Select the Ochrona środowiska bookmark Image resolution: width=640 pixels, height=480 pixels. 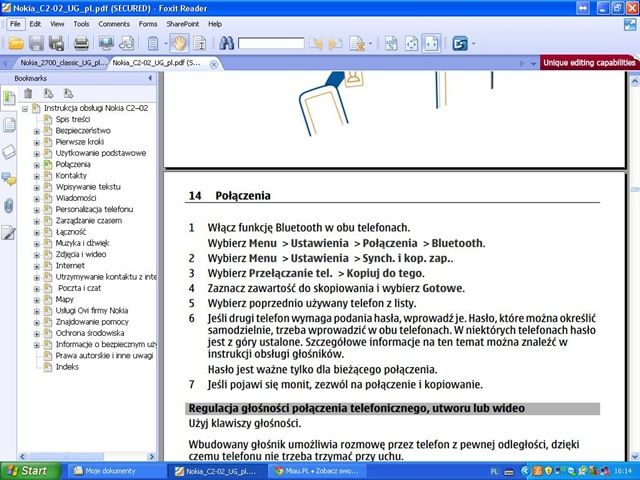click(x=90, y=333)
